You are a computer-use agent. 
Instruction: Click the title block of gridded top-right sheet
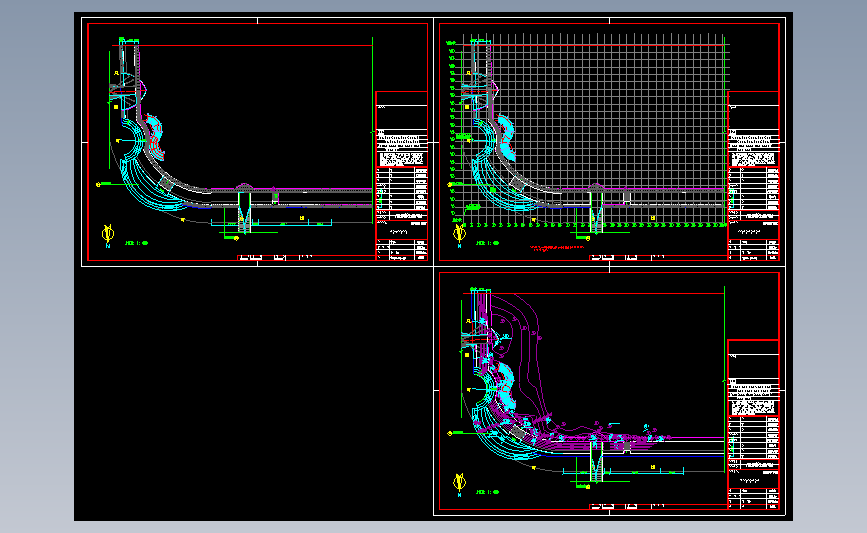tap(753, 175)
